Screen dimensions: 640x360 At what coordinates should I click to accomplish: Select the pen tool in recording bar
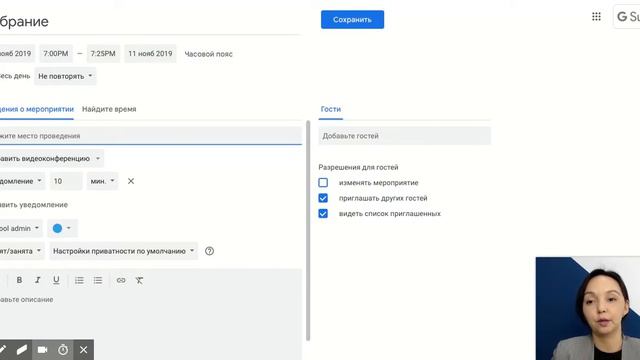pos(2,350)
